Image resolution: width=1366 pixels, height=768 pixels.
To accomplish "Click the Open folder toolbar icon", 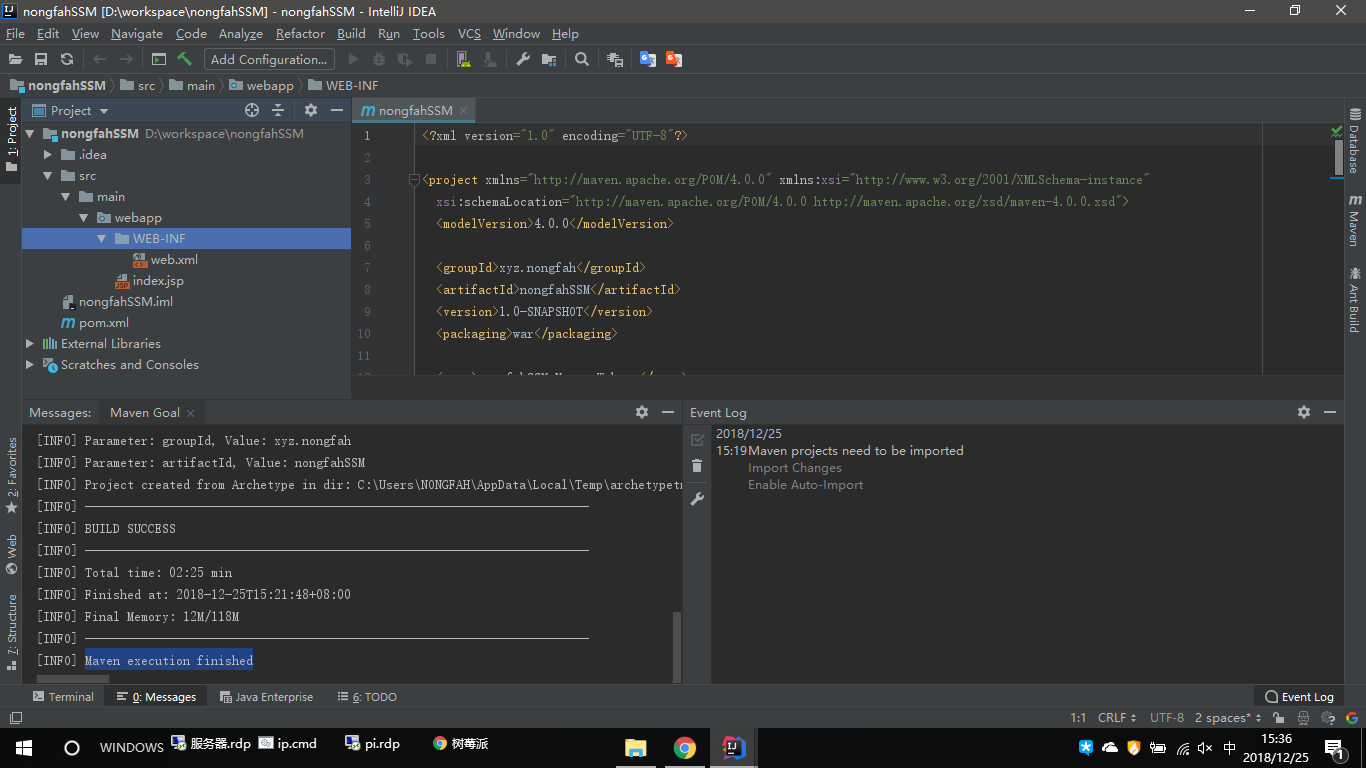I will [15, 60].
